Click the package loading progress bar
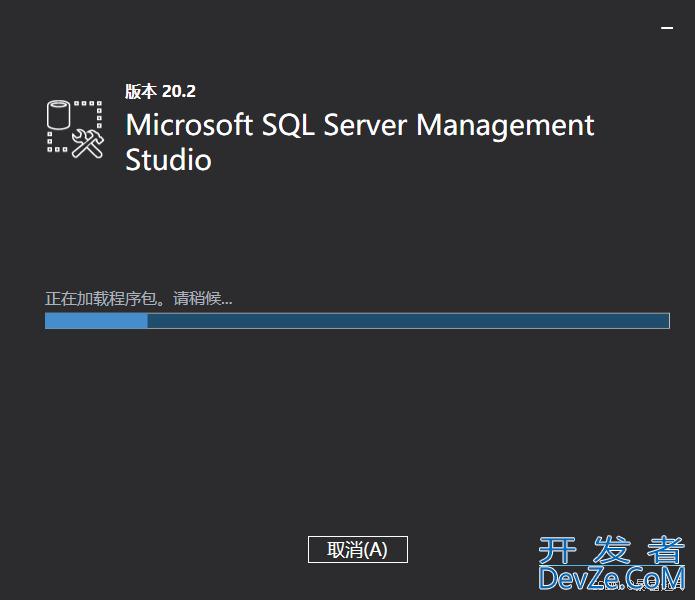Viewport: 695px width, 600px height. [x=357, y=321]
